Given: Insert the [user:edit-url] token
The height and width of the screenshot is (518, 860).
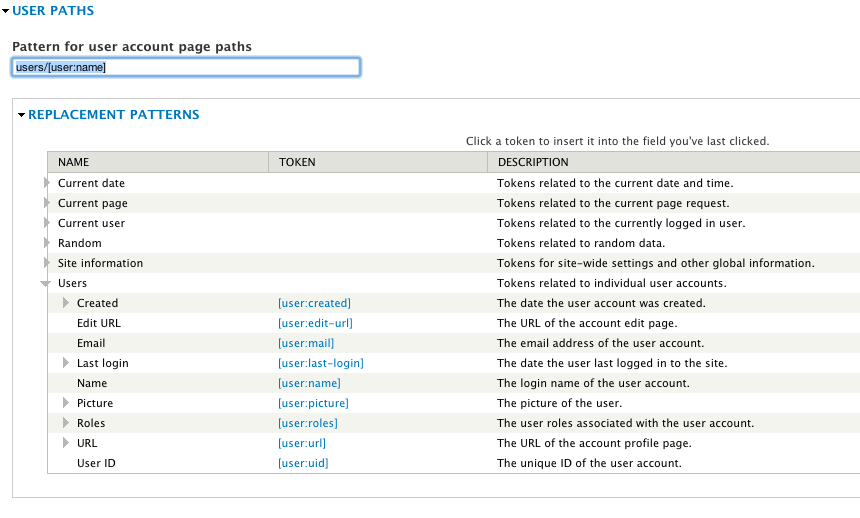Looking at the screenshot, I should click(315, 323).
